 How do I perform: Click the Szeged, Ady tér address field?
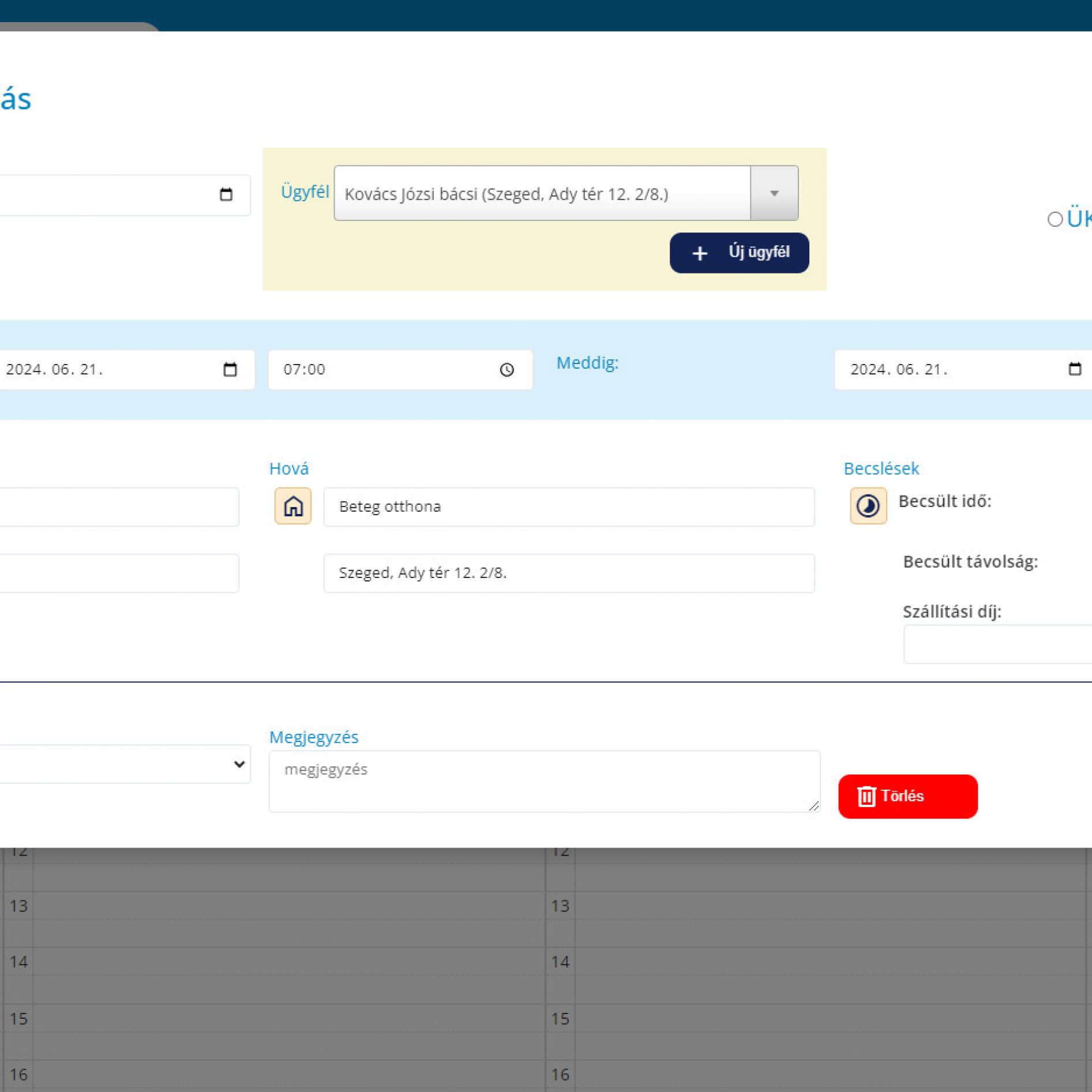click(x=568, y=573)
